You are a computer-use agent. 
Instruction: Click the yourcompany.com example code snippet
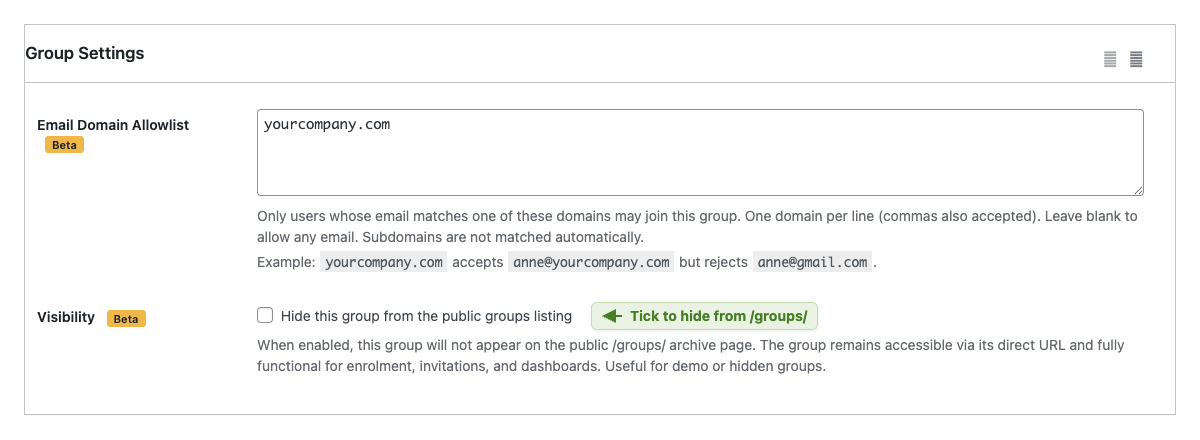(384, 262)
